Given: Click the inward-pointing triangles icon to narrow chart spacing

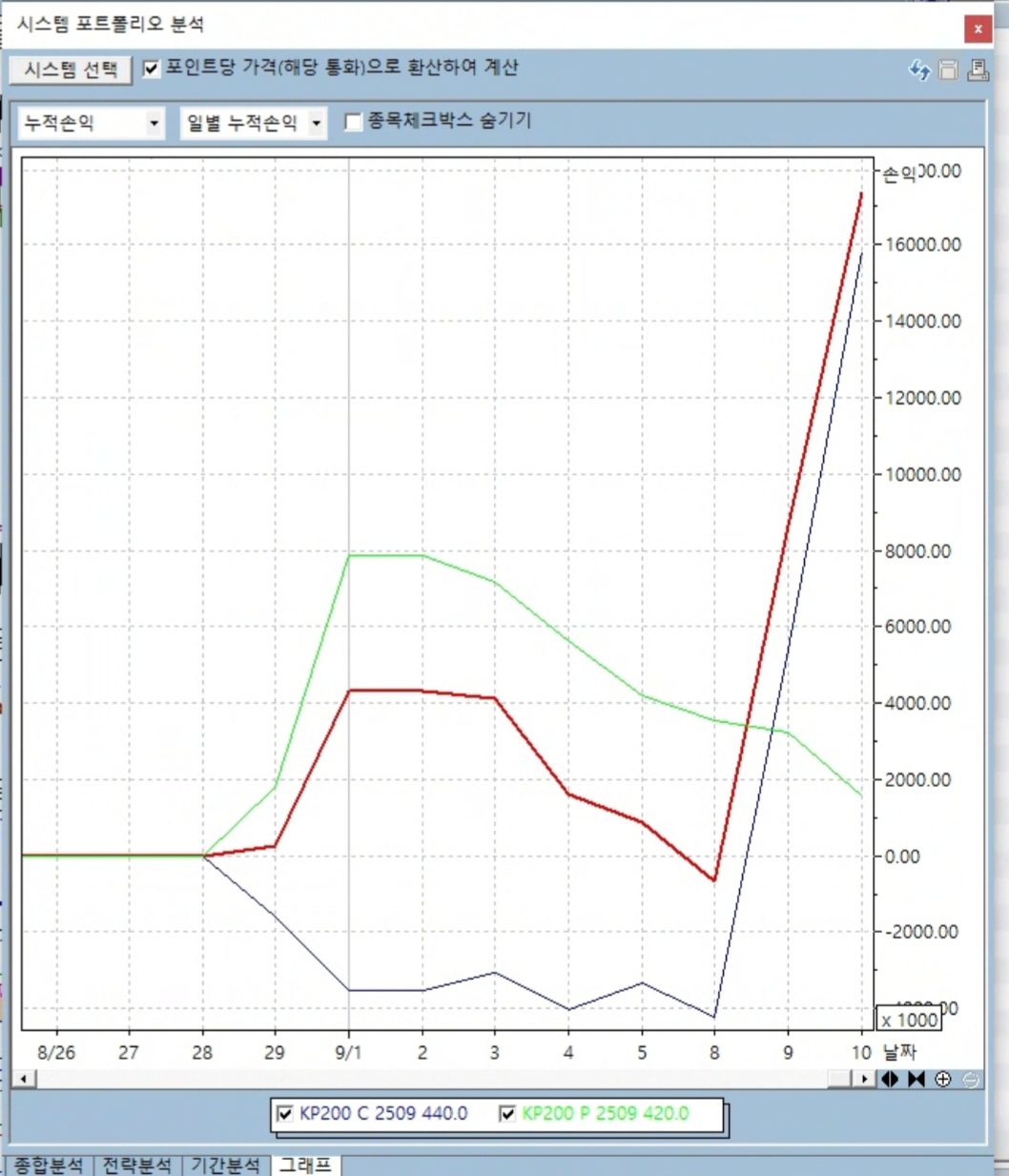Looking at the screenshot, I should pos(916,1079).
